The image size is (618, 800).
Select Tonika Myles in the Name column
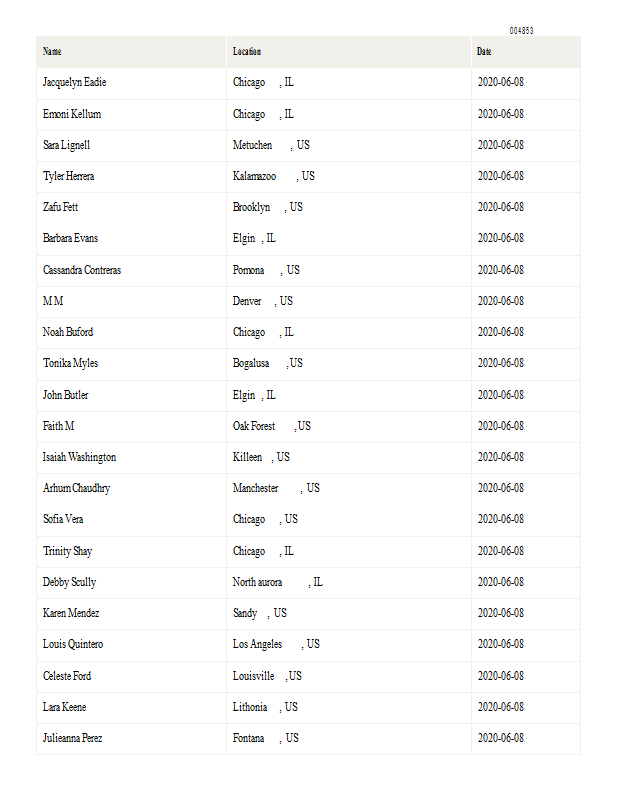[70, 363]
